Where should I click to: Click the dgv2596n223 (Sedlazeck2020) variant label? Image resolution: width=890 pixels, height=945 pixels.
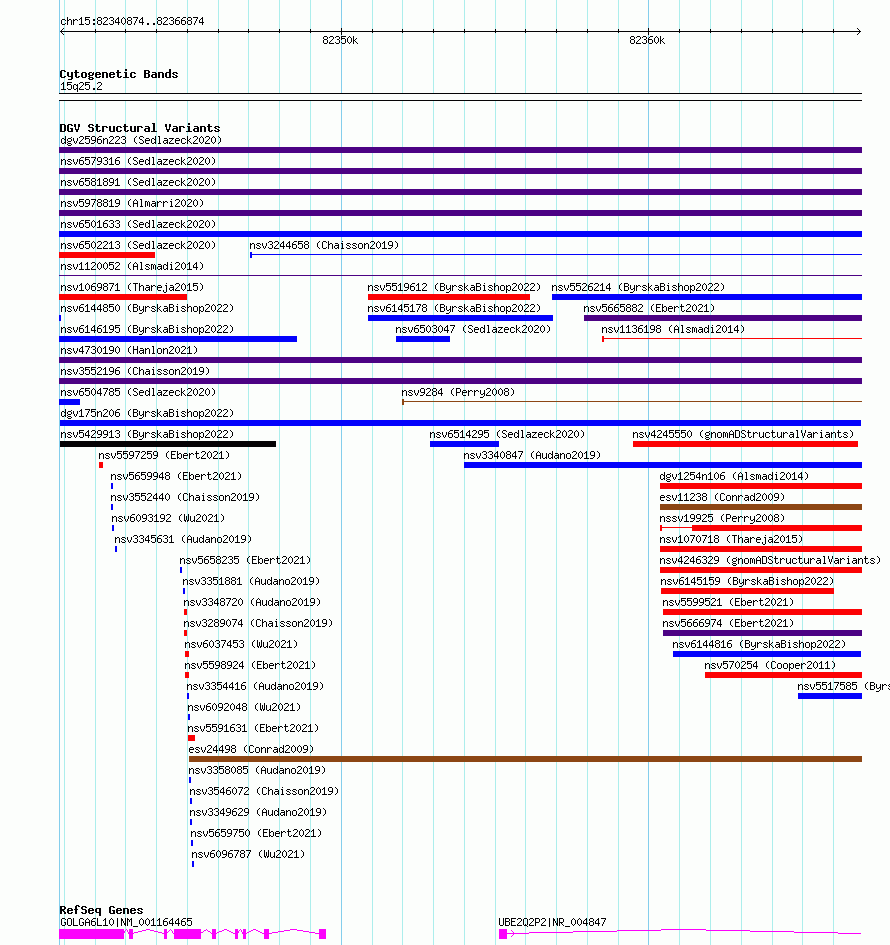[x=141, y=140]
